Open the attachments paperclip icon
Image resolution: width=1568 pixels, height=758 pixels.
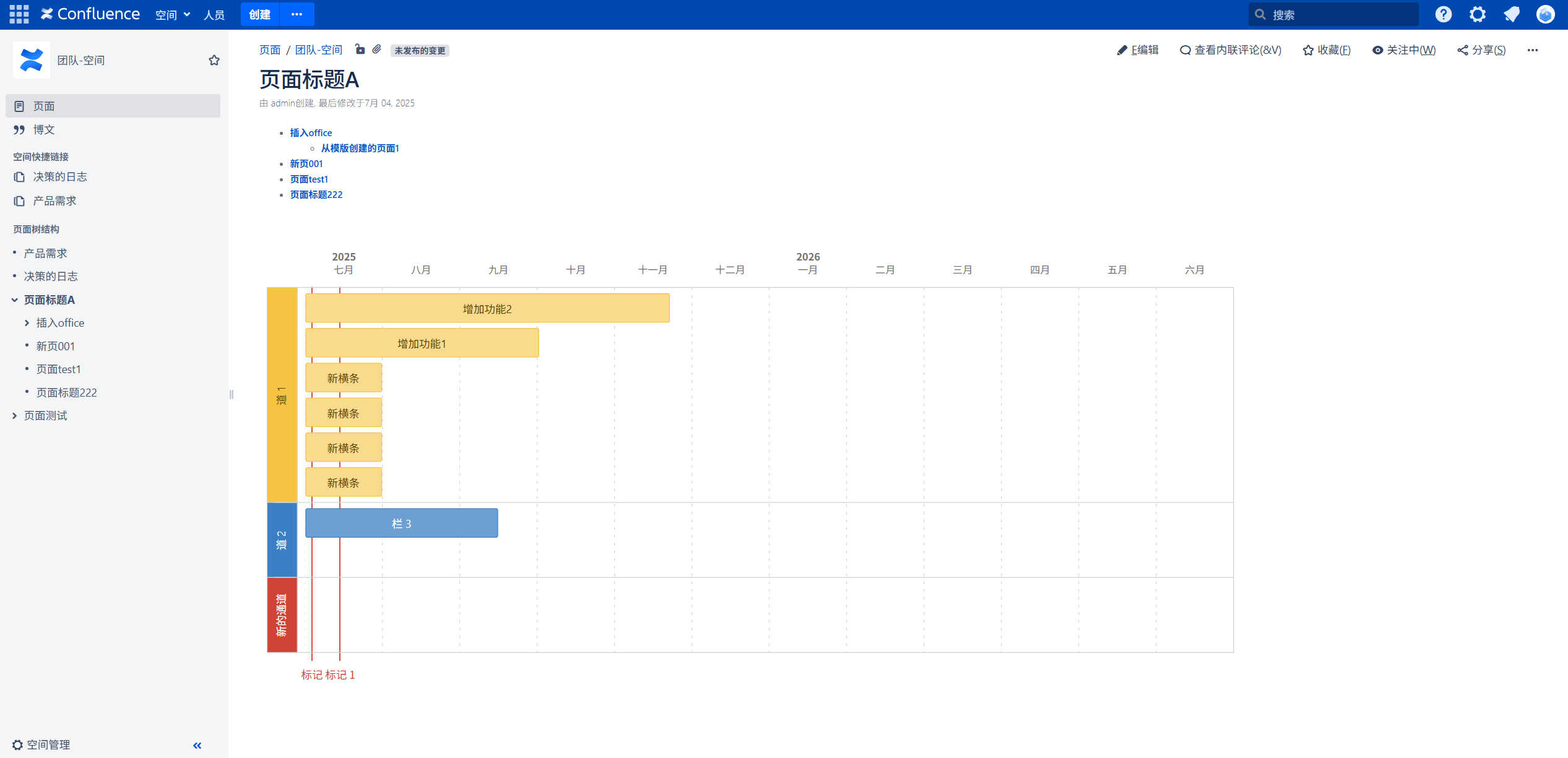pyautogui.click(x=377, y=50)
